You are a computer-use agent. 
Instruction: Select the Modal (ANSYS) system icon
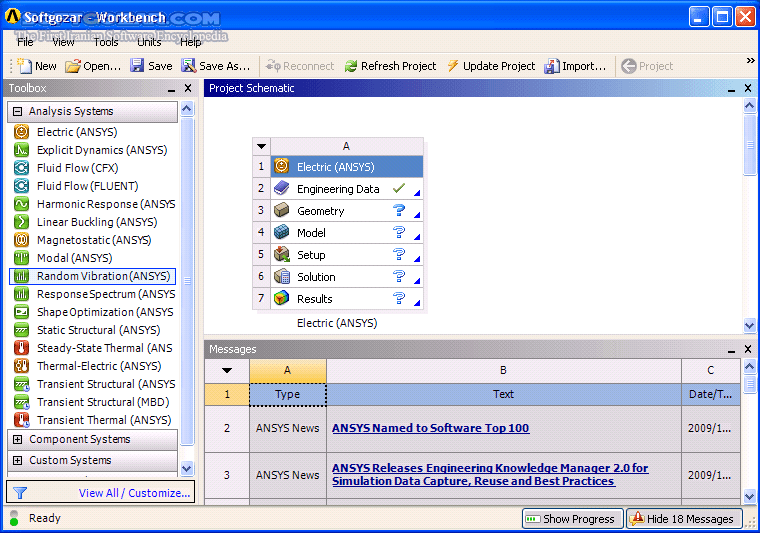pos(21,258)
